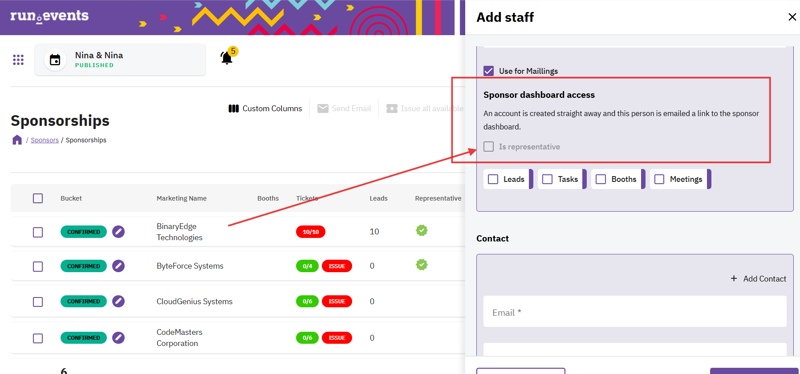Select the CloudGenius Systems row checkbox
This screenshot has width=800, height=374.
coord(38,302)
